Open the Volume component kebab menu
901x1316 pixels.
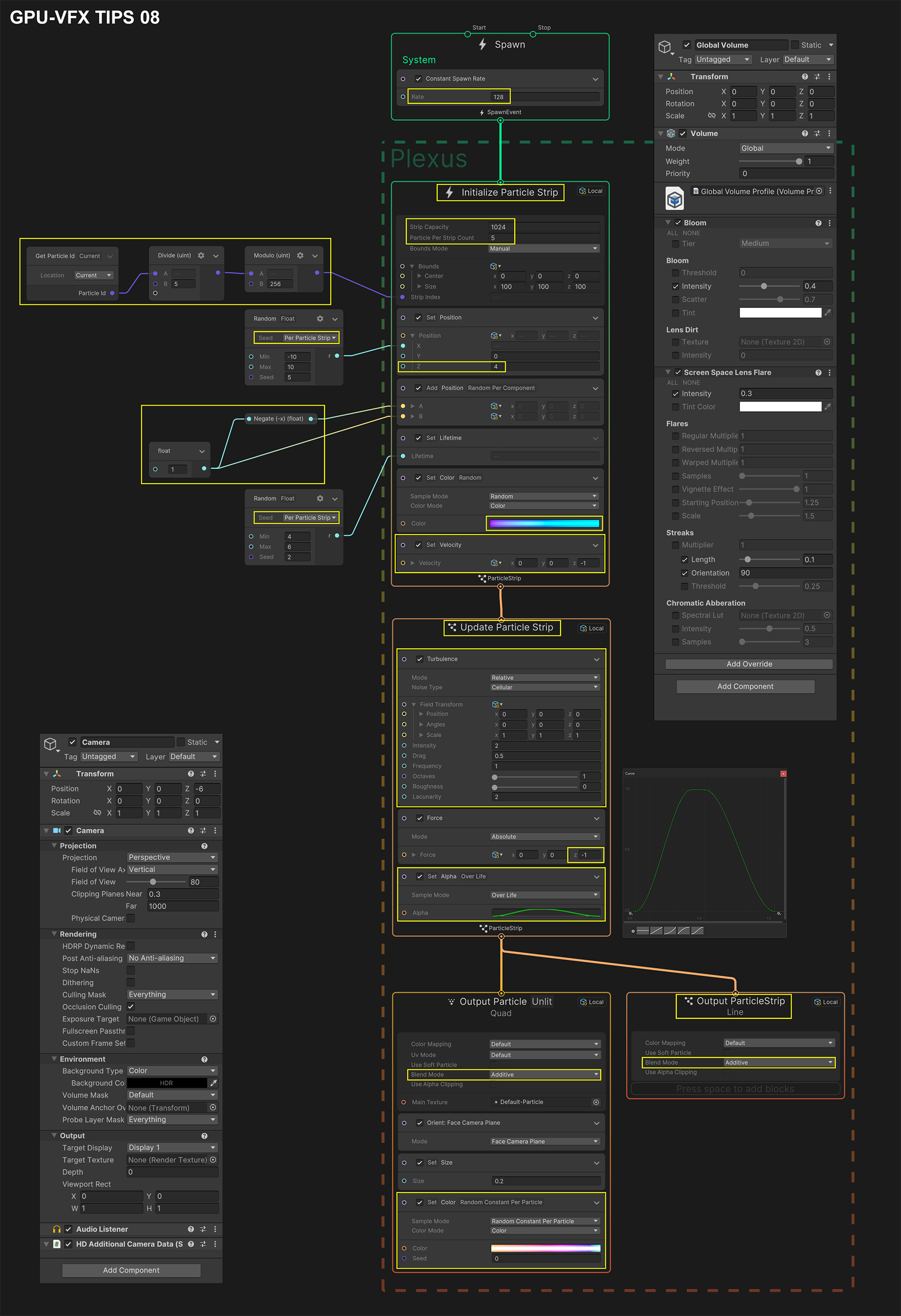pyautogui.click(x=829, y=134)
